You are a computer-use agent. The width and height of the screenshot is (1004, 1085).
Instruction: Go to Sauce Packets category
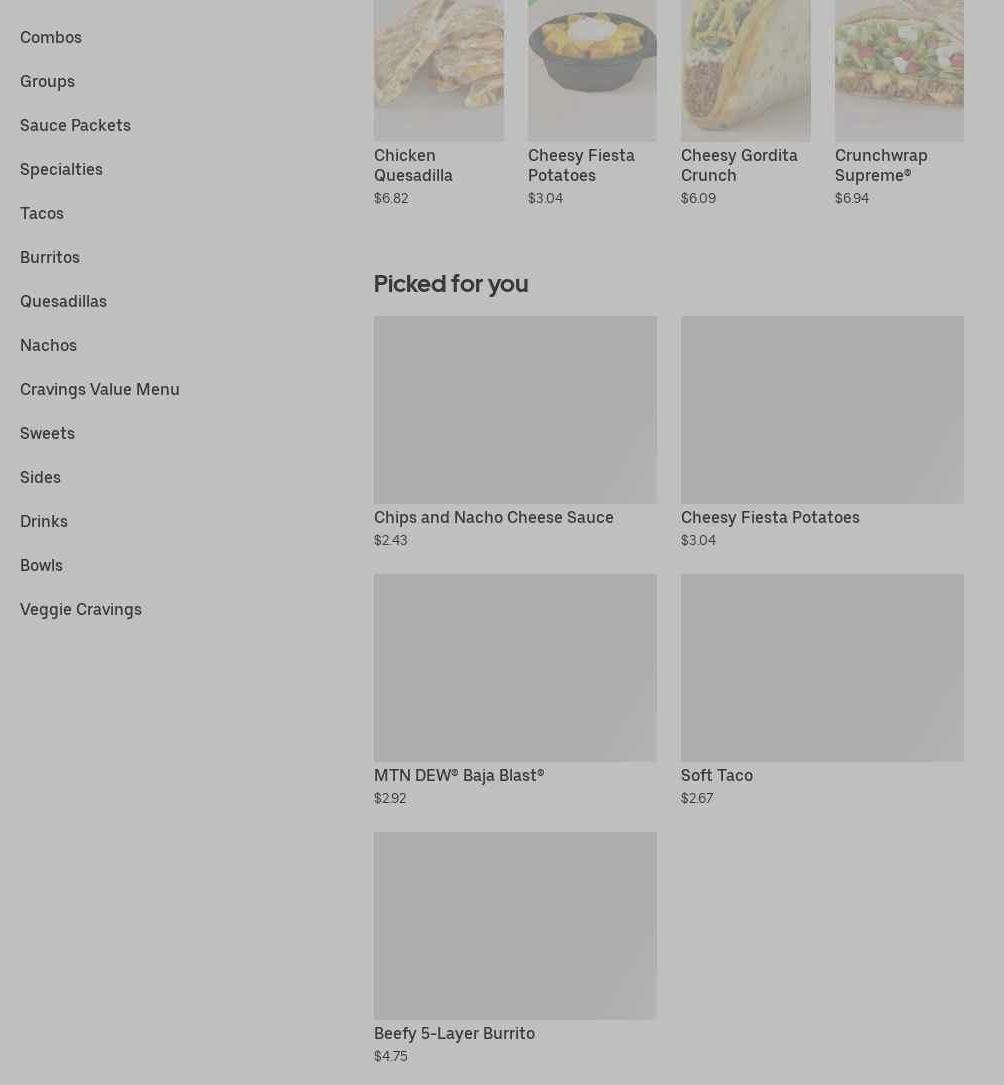click(x=75, y=125)
